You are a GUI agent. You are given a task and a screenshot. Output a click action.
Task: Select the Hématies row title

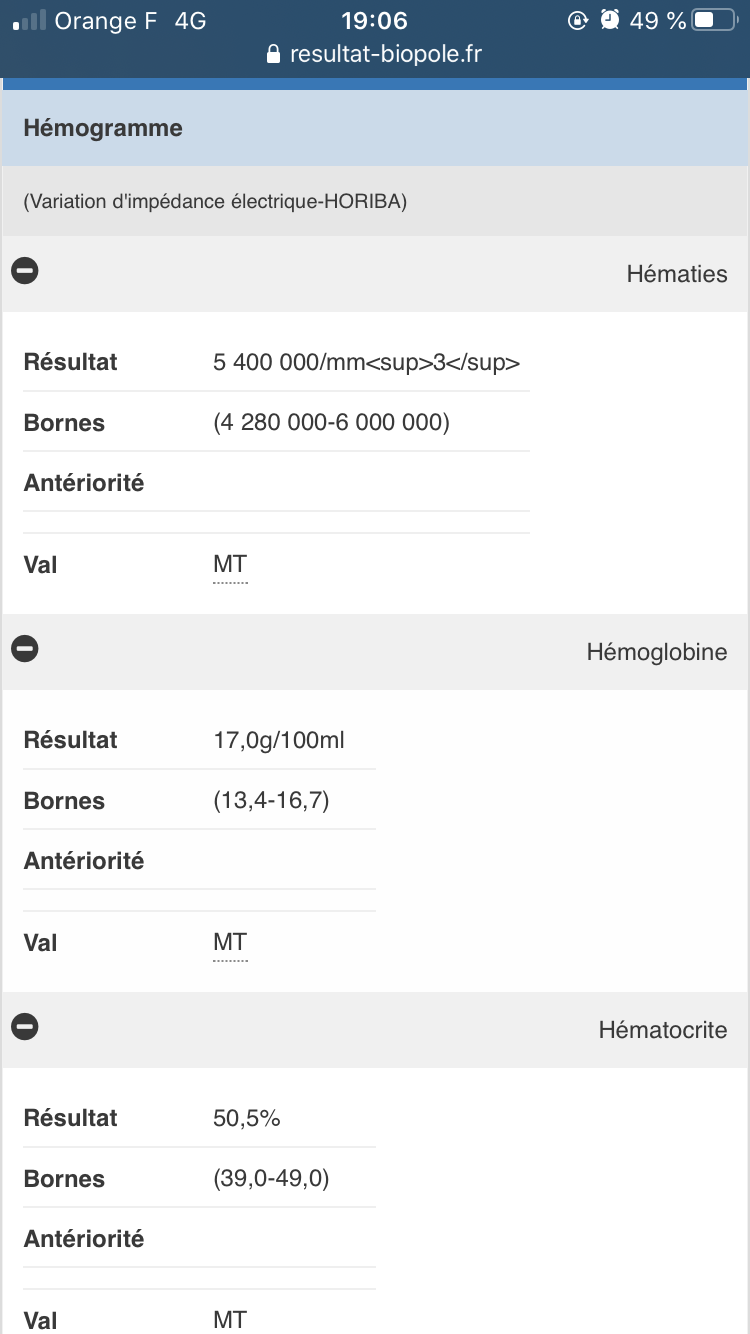676,274
